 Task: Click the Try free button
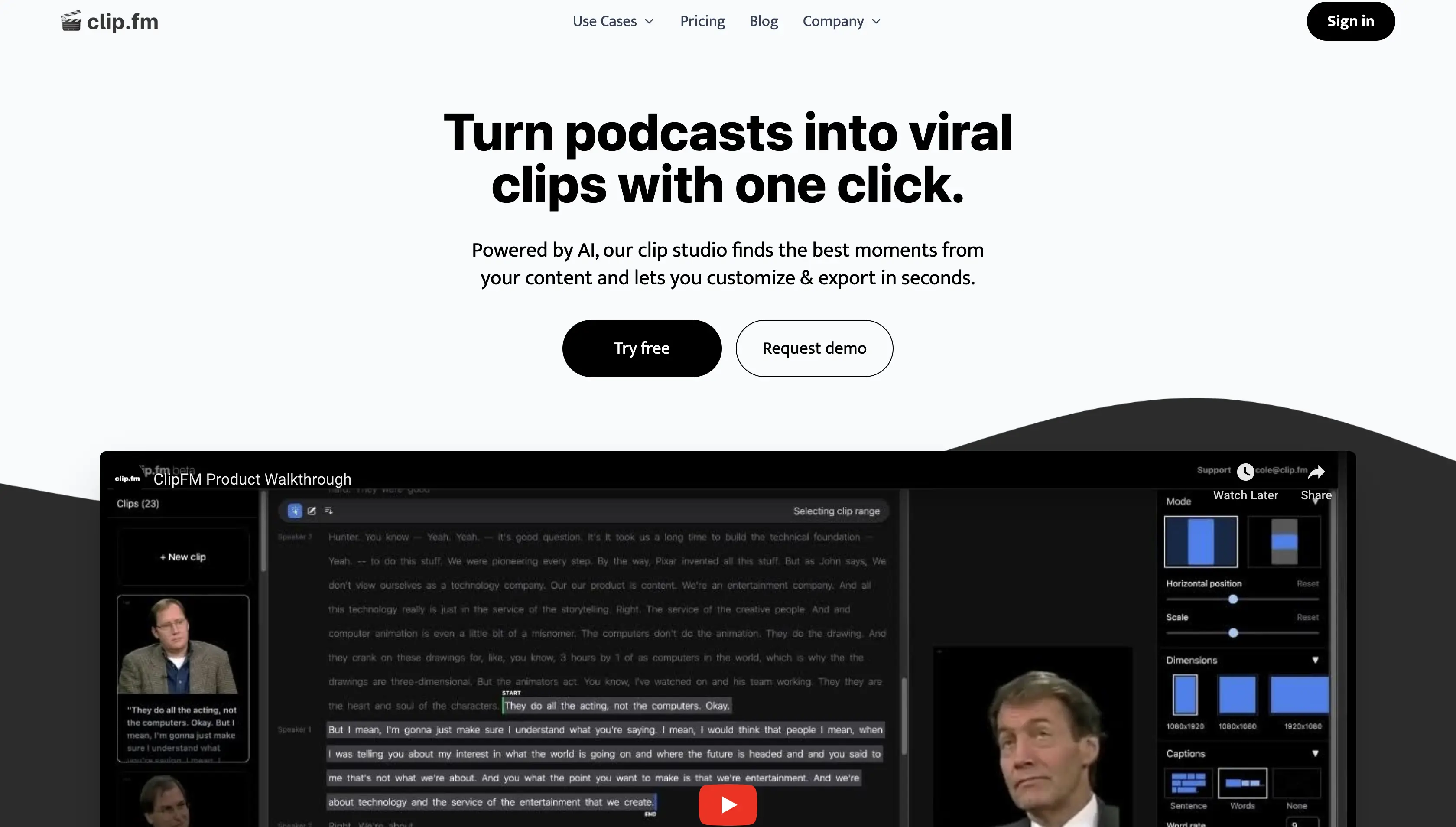click(x=641, y=348)
